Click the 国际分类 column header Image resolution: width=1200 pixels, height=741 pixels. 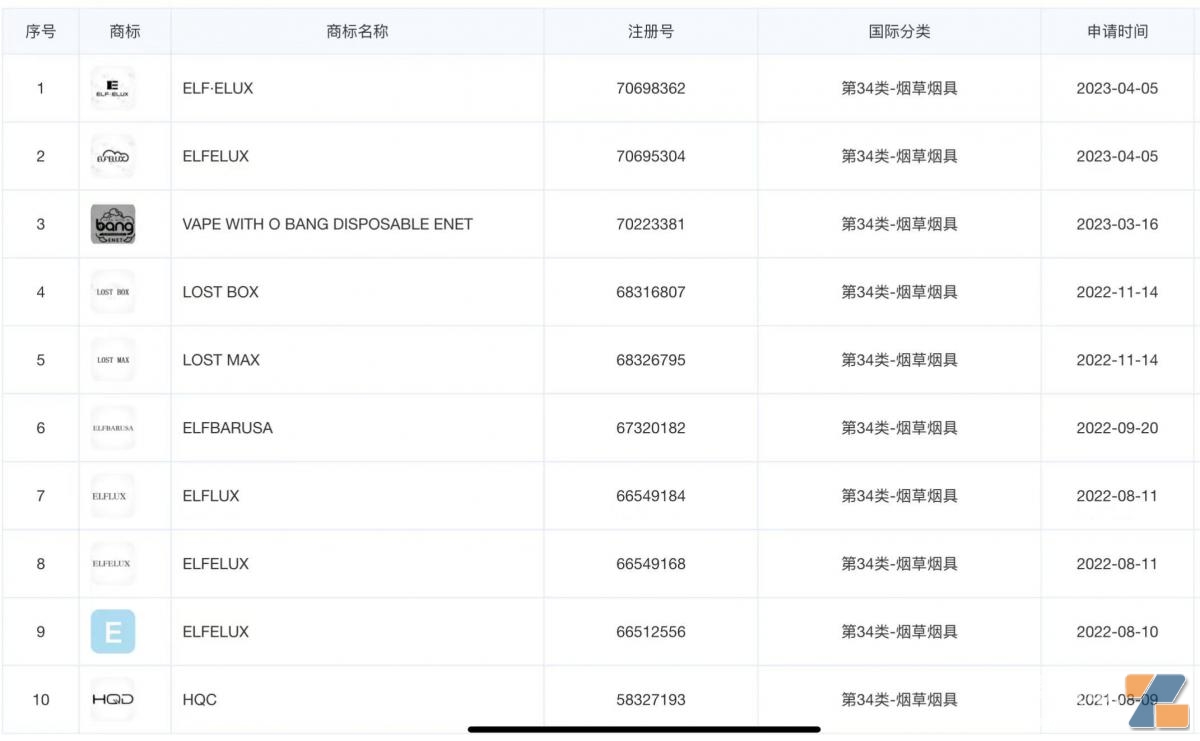click(899, 31)
